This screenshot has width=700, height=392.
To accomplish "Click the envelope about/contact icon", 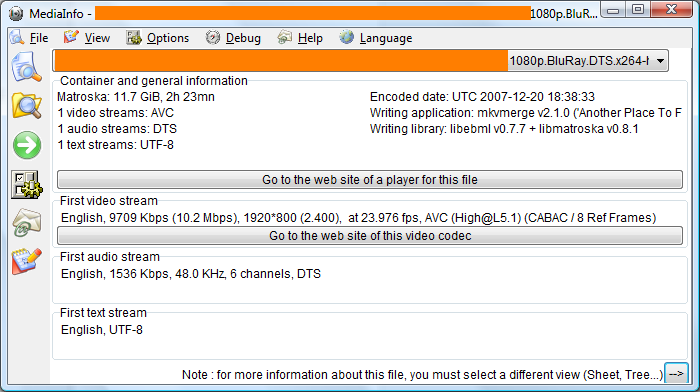I will tap(27, 222).
